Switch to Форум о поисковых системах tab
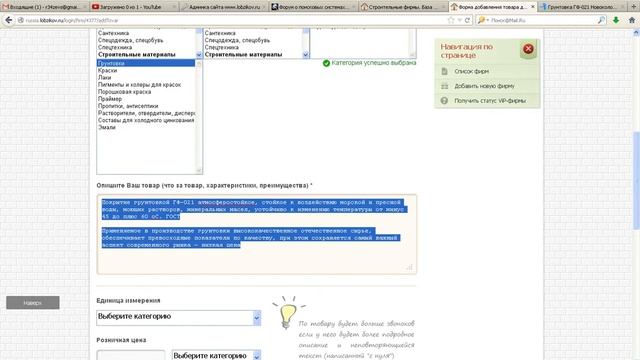 click(314, 7)
